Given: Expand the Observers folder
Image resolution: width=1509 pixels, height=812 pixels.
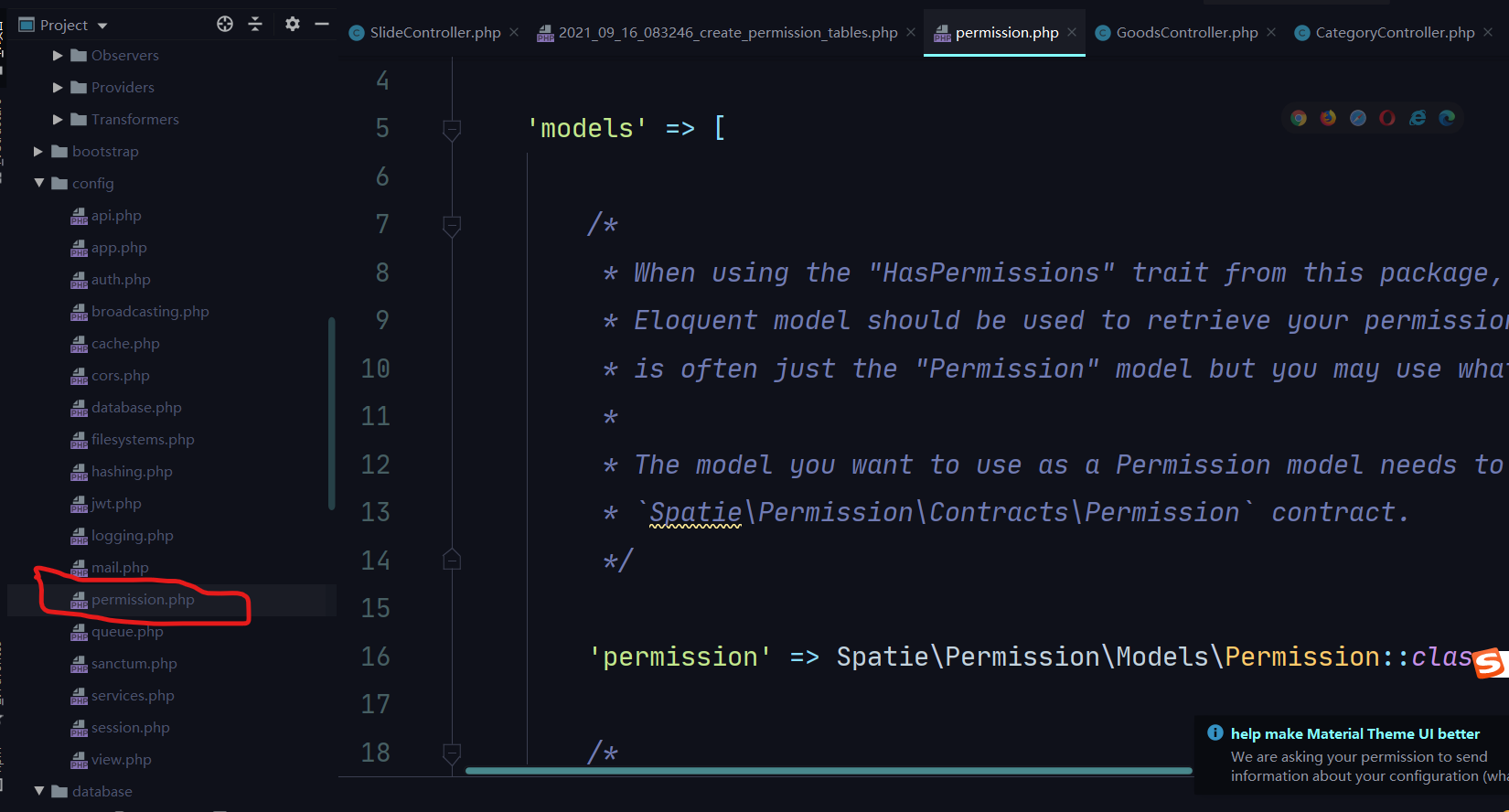Looking at the screenshot, I should pyautogui.click(x=58, y=56).
